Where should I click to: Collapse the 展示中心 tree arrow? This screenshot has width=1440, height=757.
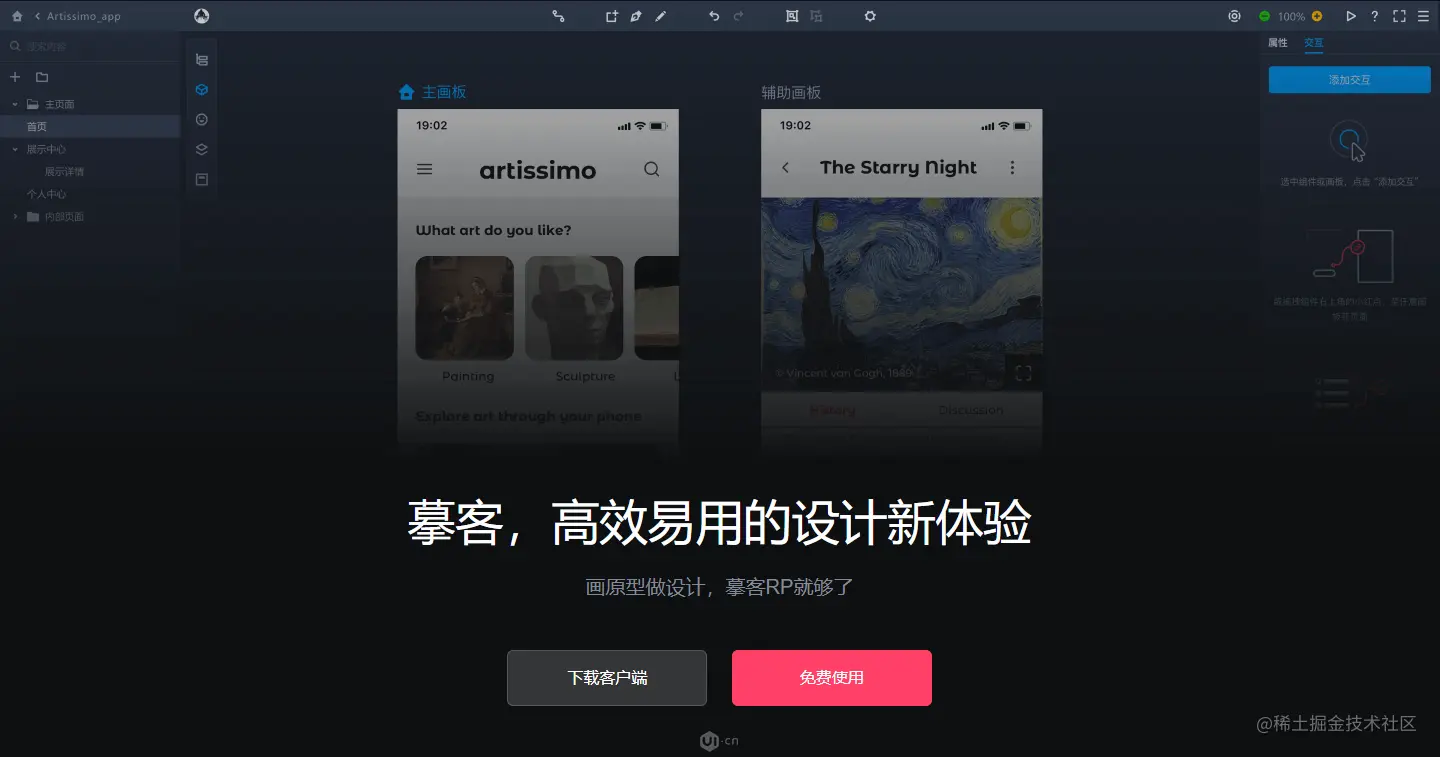point(15,149)
